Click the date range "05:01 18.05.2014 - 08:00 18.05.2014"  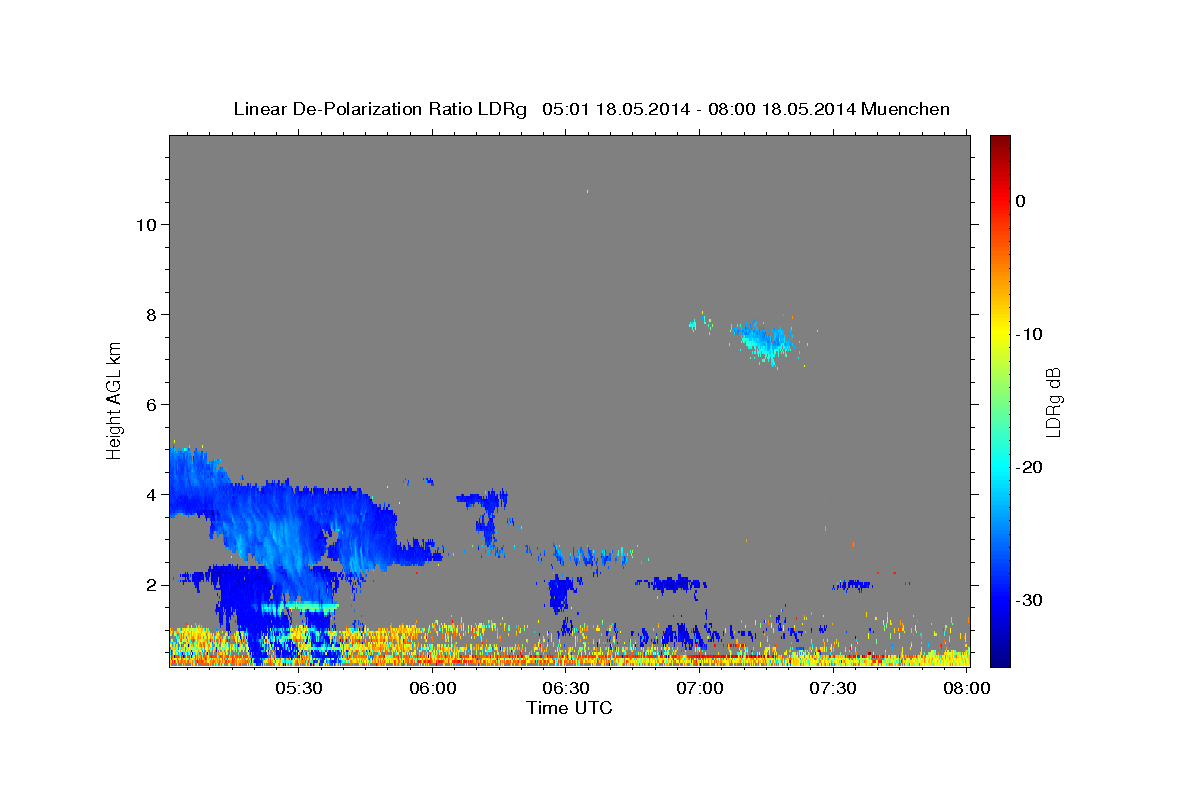click(x=698, y=109)
